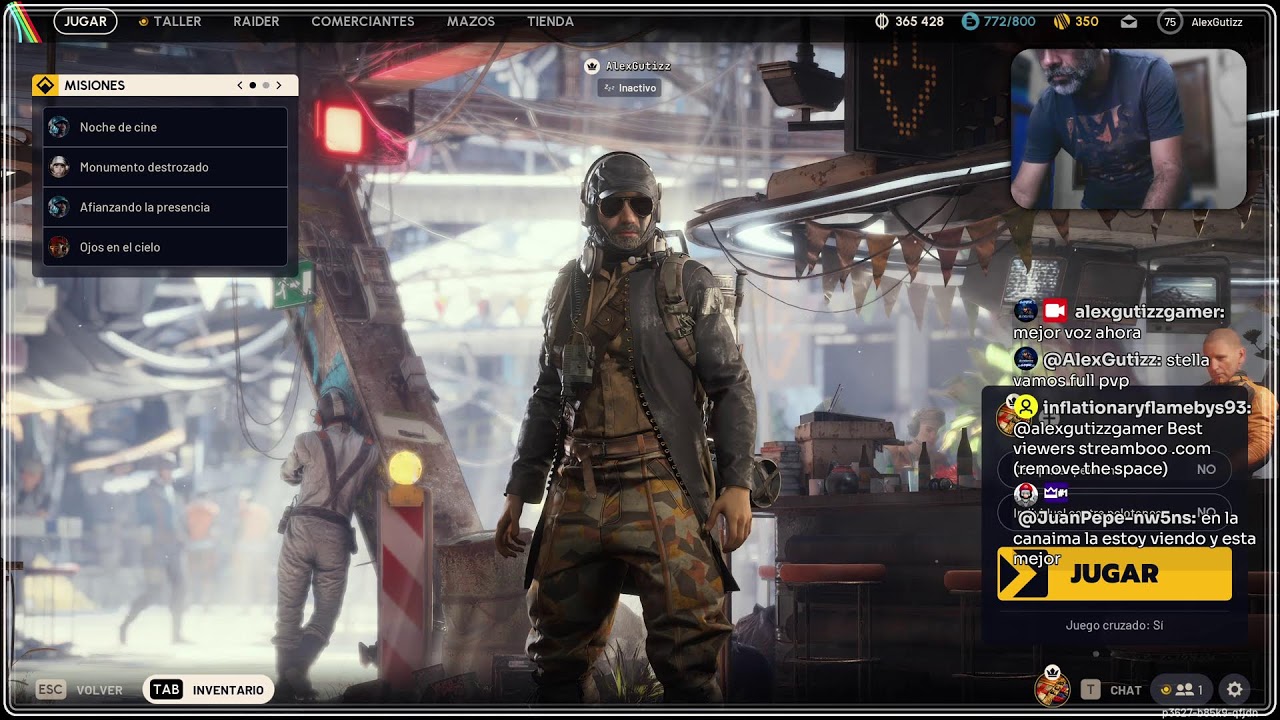Click the Noche de cine mission giver portrait
The image size is (1280, 720).
59,127
